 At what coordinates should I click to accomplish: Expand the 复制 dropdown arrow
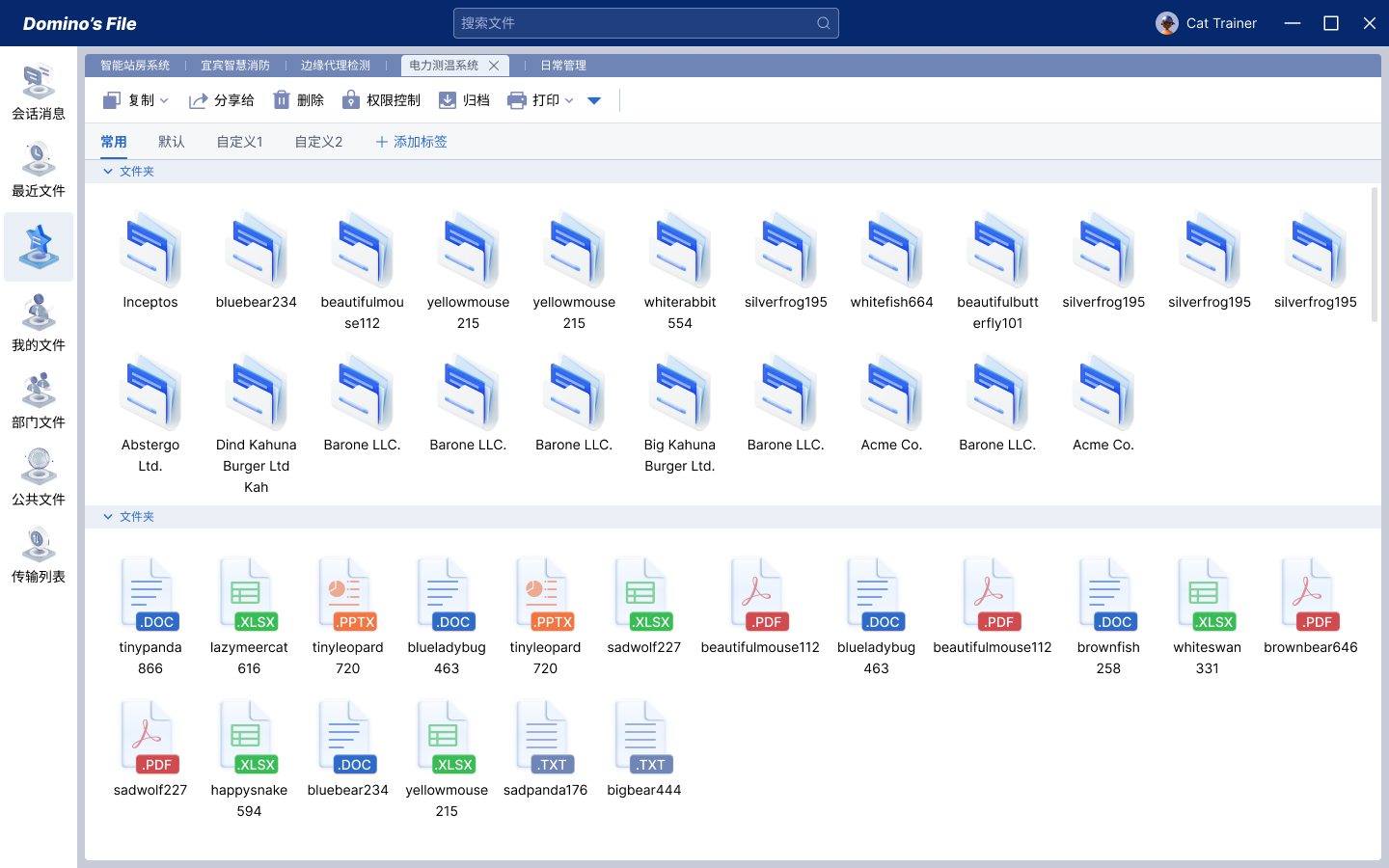pyautogui.click(x=164, y=100)
